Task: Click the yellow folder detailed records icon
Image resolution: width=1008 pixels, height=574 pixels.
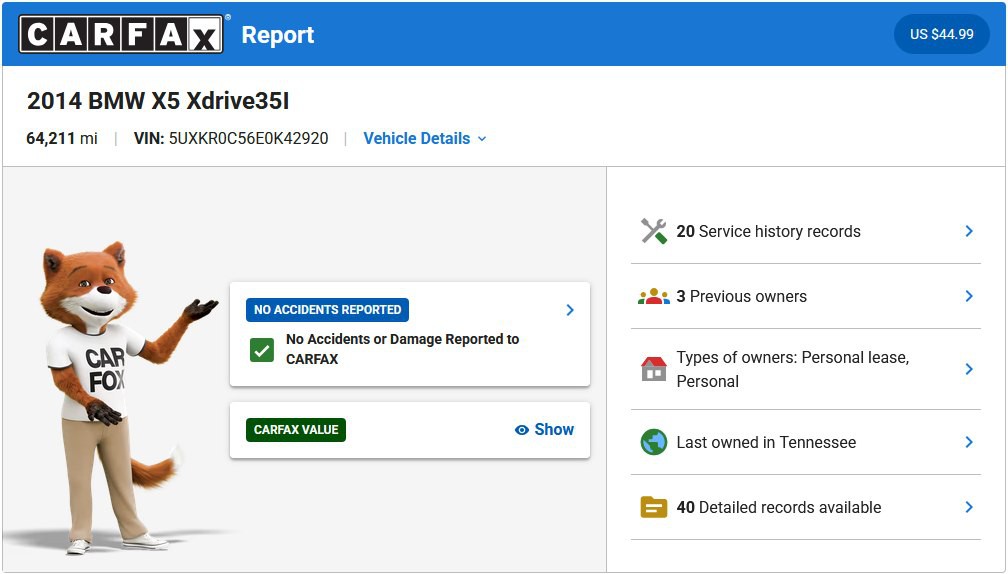Action: point(654,507)
